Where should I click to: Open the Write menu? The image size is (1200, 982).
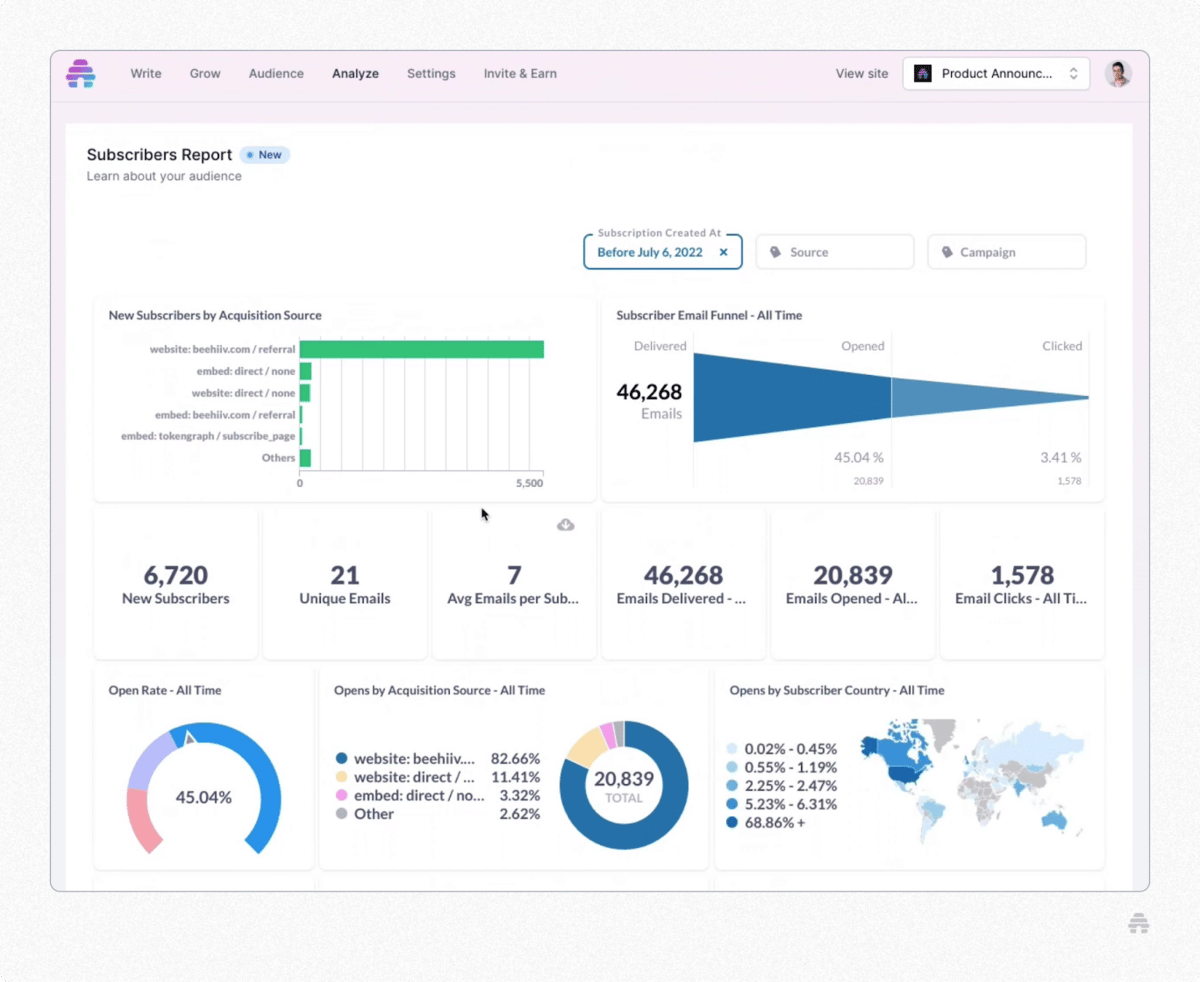tap(146, 74)
